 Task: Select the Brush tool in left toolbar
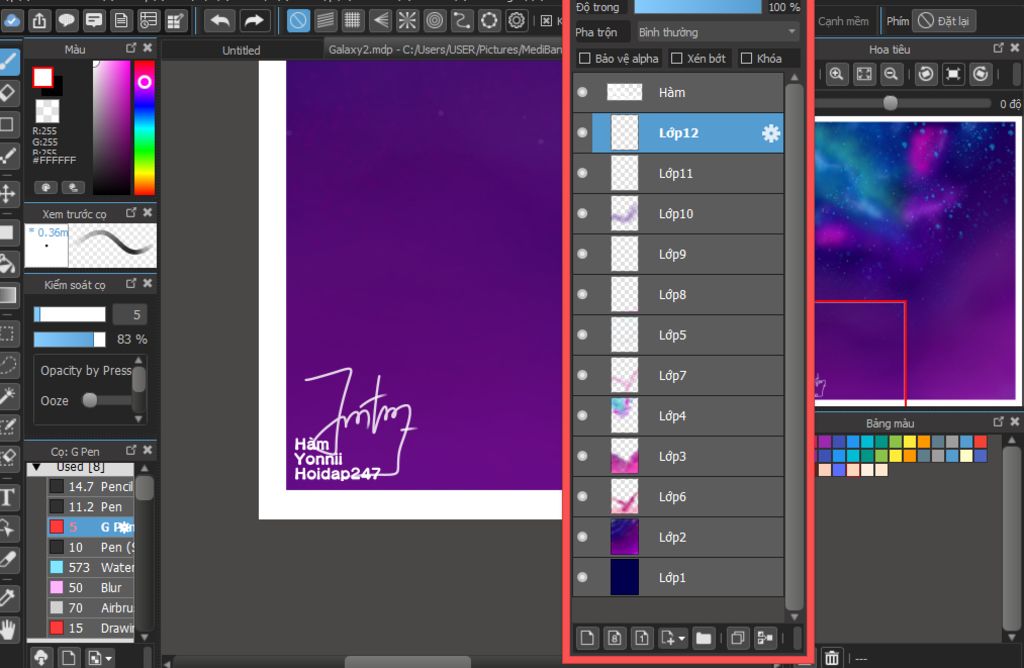8,62
